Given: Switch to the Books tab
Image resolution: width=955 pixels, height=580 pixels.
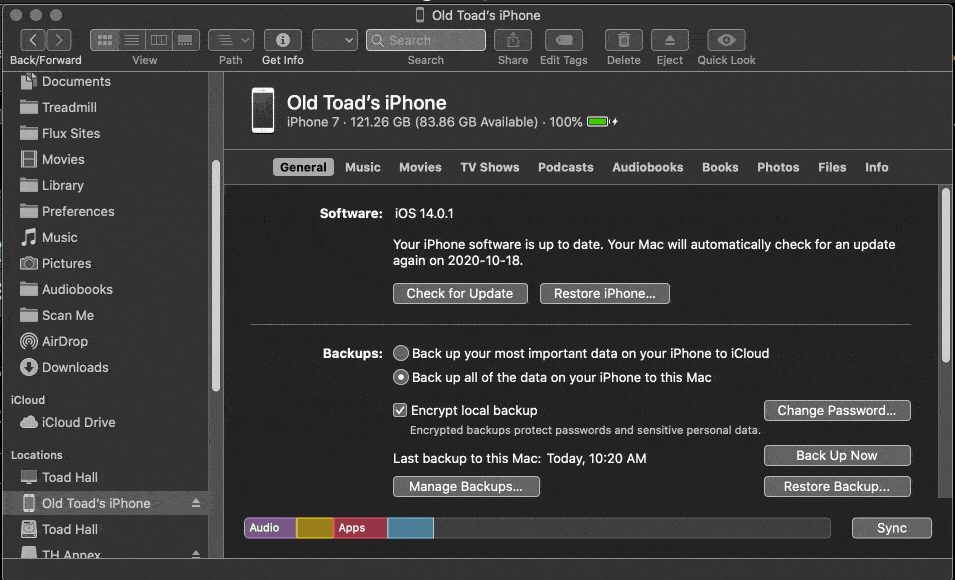Looking at the screenshot, I should (x=720, y=167).
